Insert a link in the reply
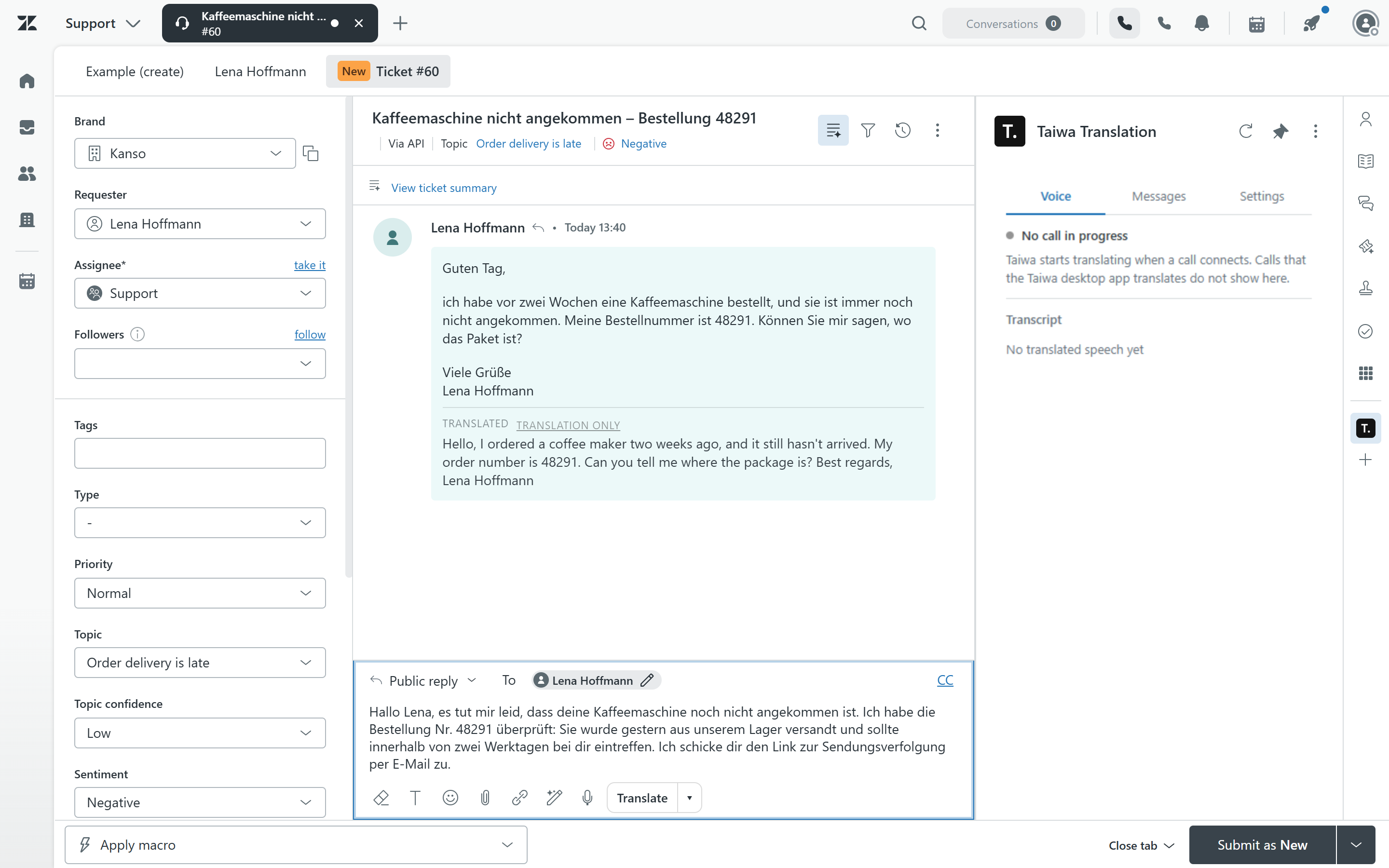 click(519, 798)
